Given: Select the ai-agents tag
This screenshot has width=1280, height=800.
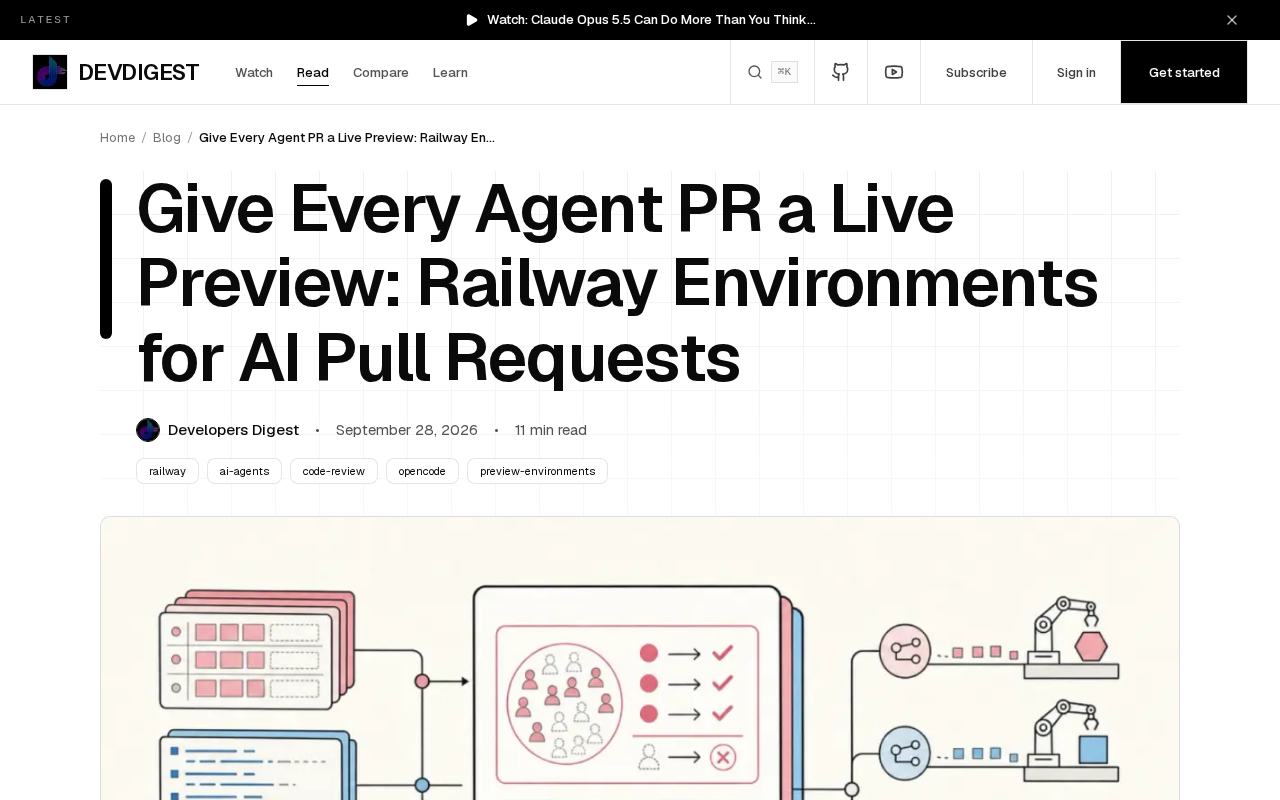Looking at the screenshot, I should (x=244, y=471).
